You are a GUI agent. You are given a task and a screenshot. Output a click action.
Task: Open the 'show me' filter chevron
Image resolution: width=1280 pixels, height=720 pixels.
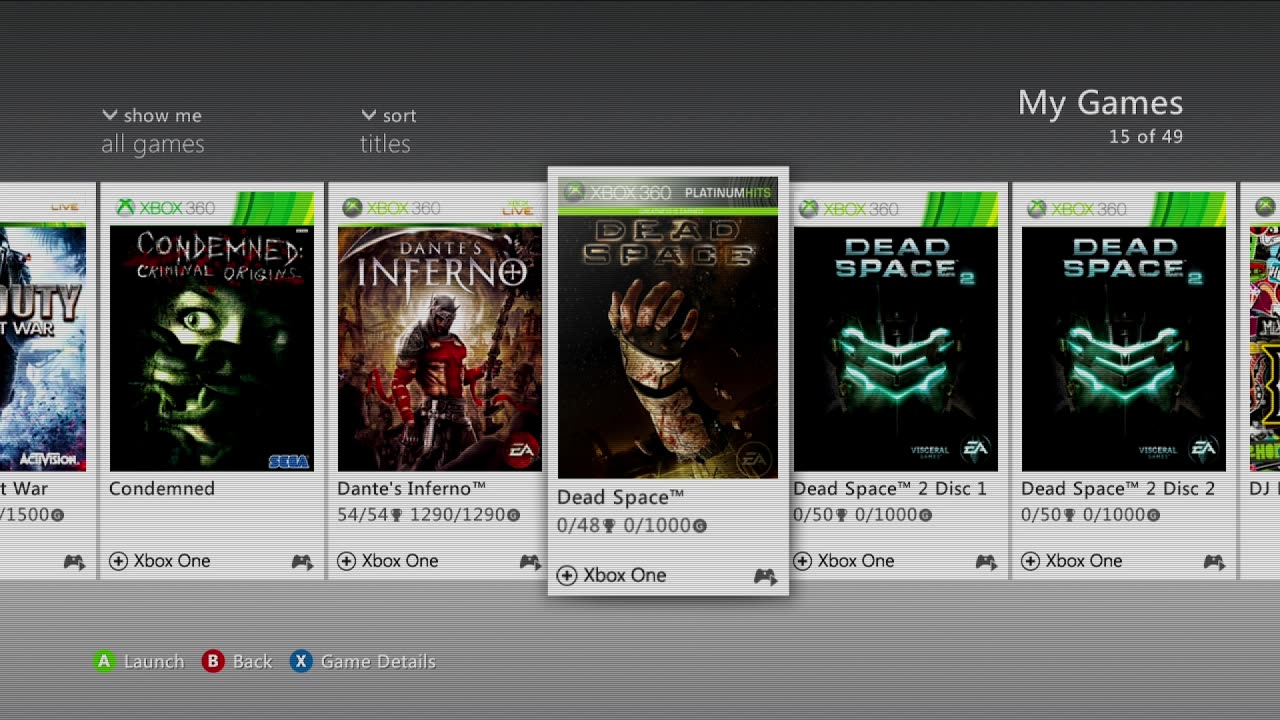point(110,115)
